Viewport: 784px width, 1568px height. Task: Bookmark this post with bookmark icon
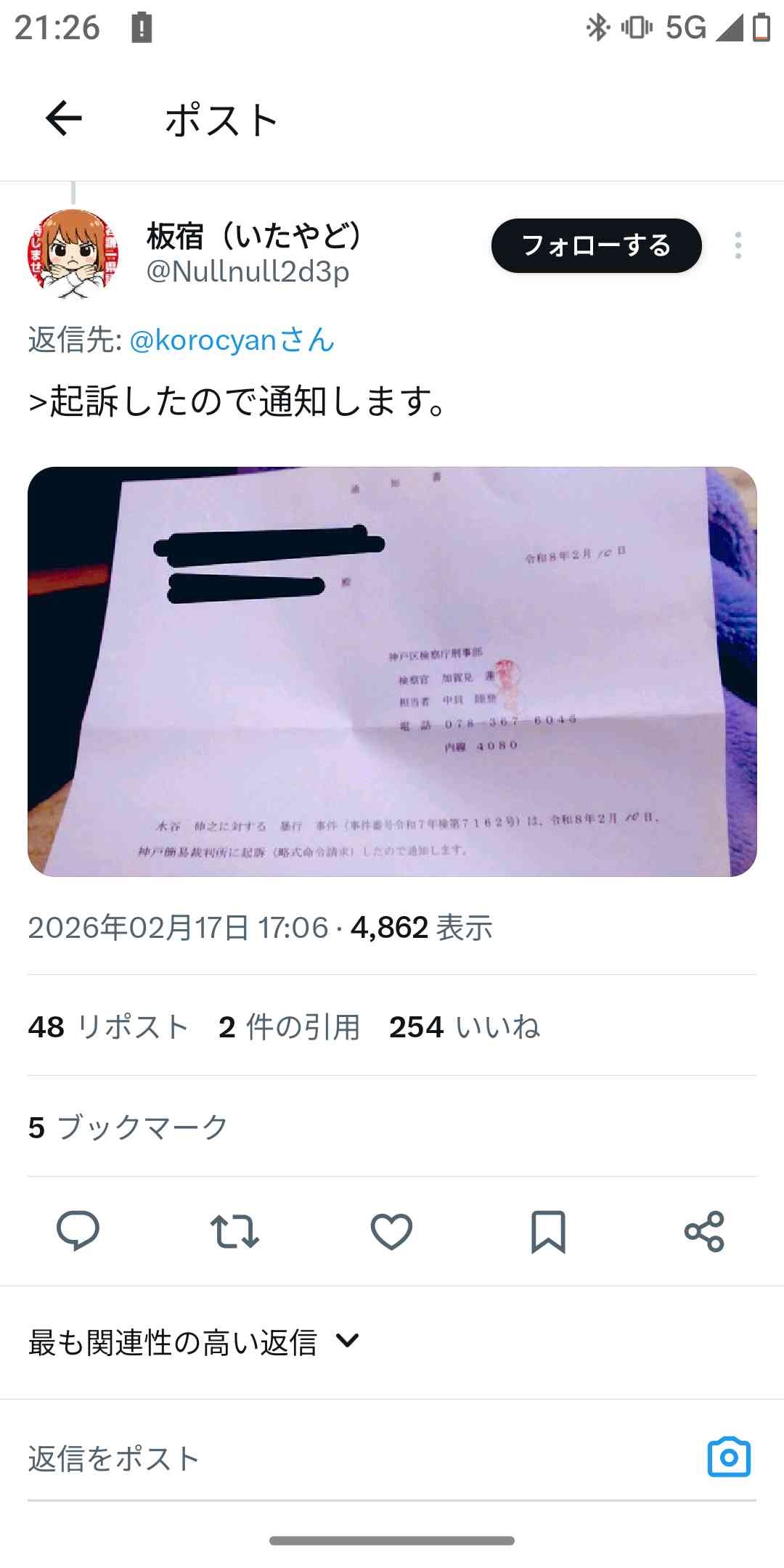click(548, 1231)
